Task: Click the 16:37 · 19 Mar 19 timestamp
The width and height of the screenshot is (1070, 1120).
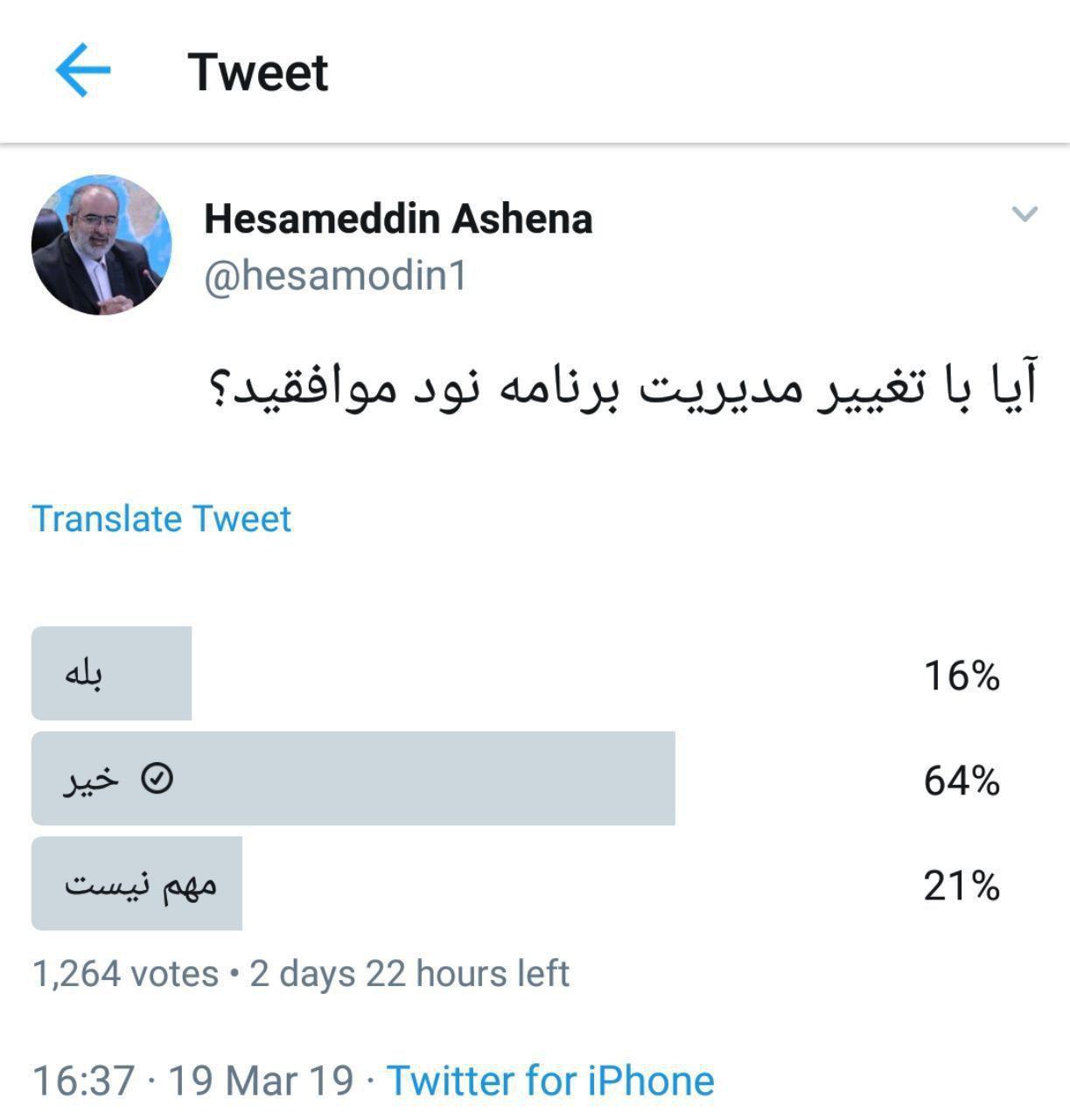Action: [193, 1081]
